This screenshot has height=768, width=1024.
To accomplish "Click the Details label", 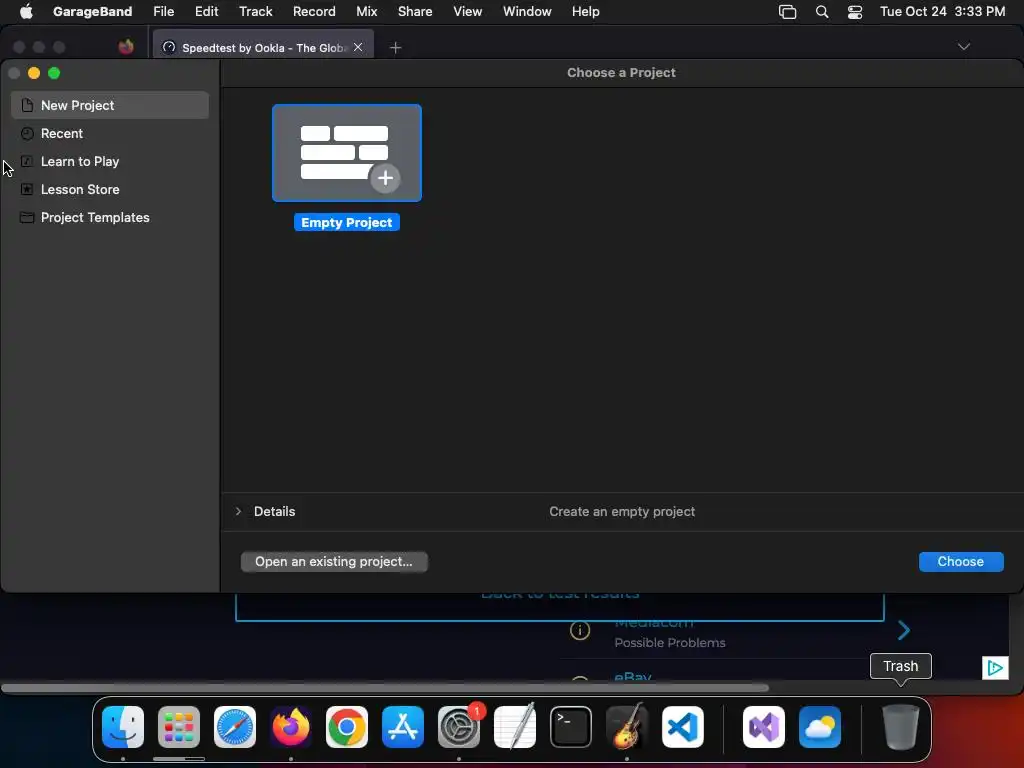I will click(274, 511).
